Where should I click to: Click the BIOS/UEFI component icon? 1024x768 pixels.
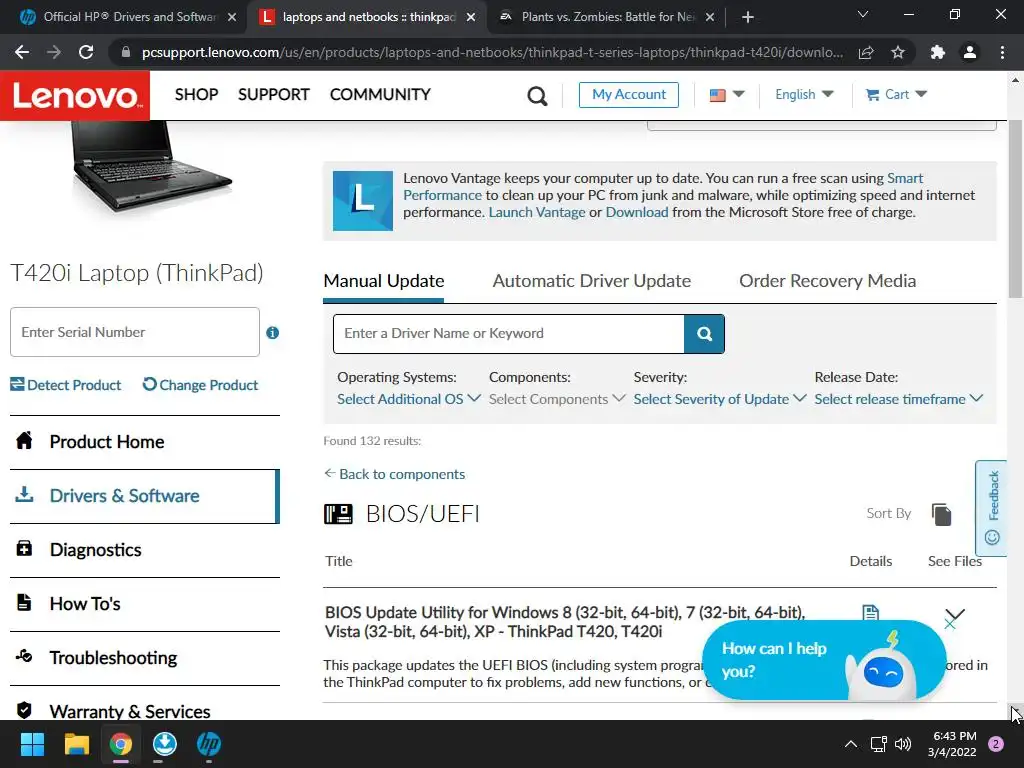pyautogui.click(x=338, y=514)
